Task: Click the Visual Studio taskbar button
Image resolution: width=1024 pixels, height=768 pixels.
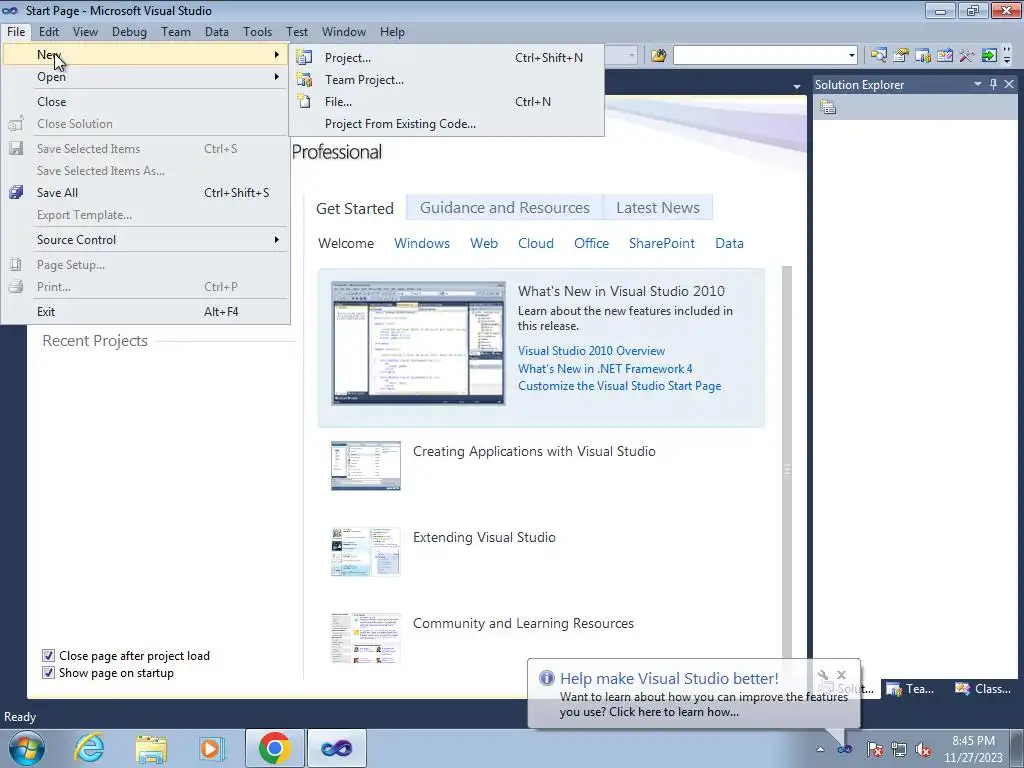Action: click(336, 748)
